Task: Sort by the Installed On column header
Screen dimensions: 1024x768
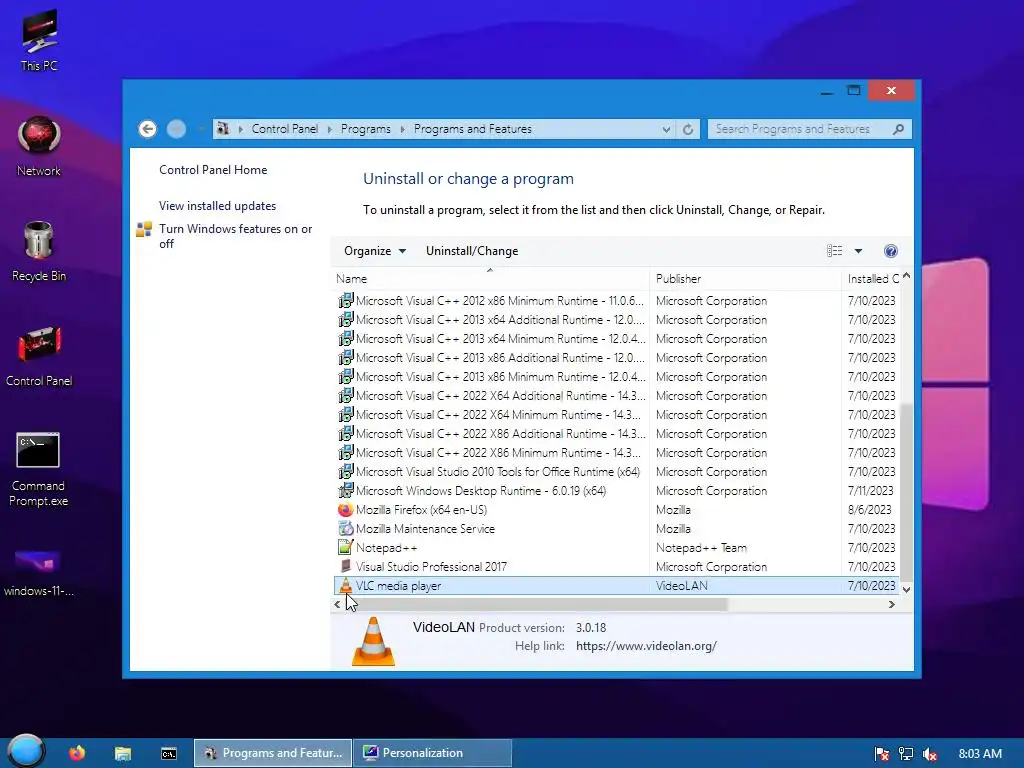Action: pos(871,278)
